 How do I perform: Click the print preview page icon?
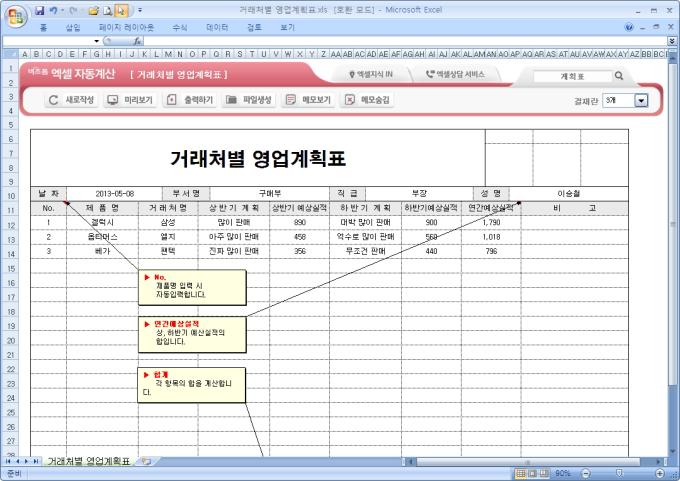pyautogui.click(x=107, y=10)
